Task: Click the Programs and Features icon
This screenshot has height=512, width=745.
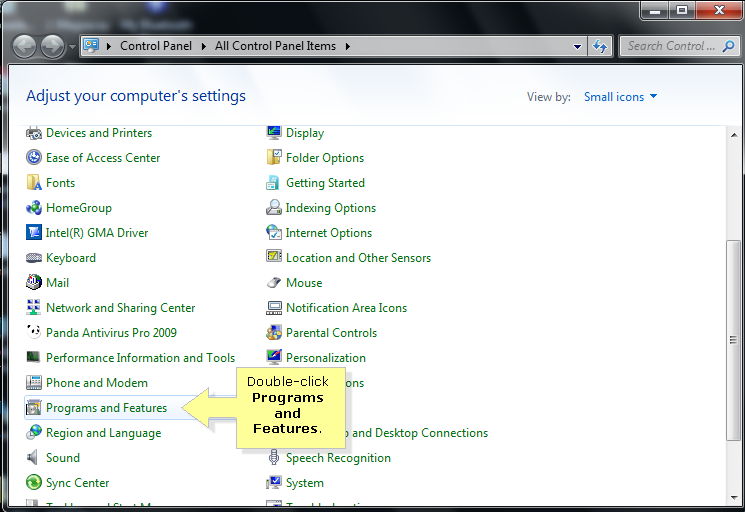Action: (34, 408)
